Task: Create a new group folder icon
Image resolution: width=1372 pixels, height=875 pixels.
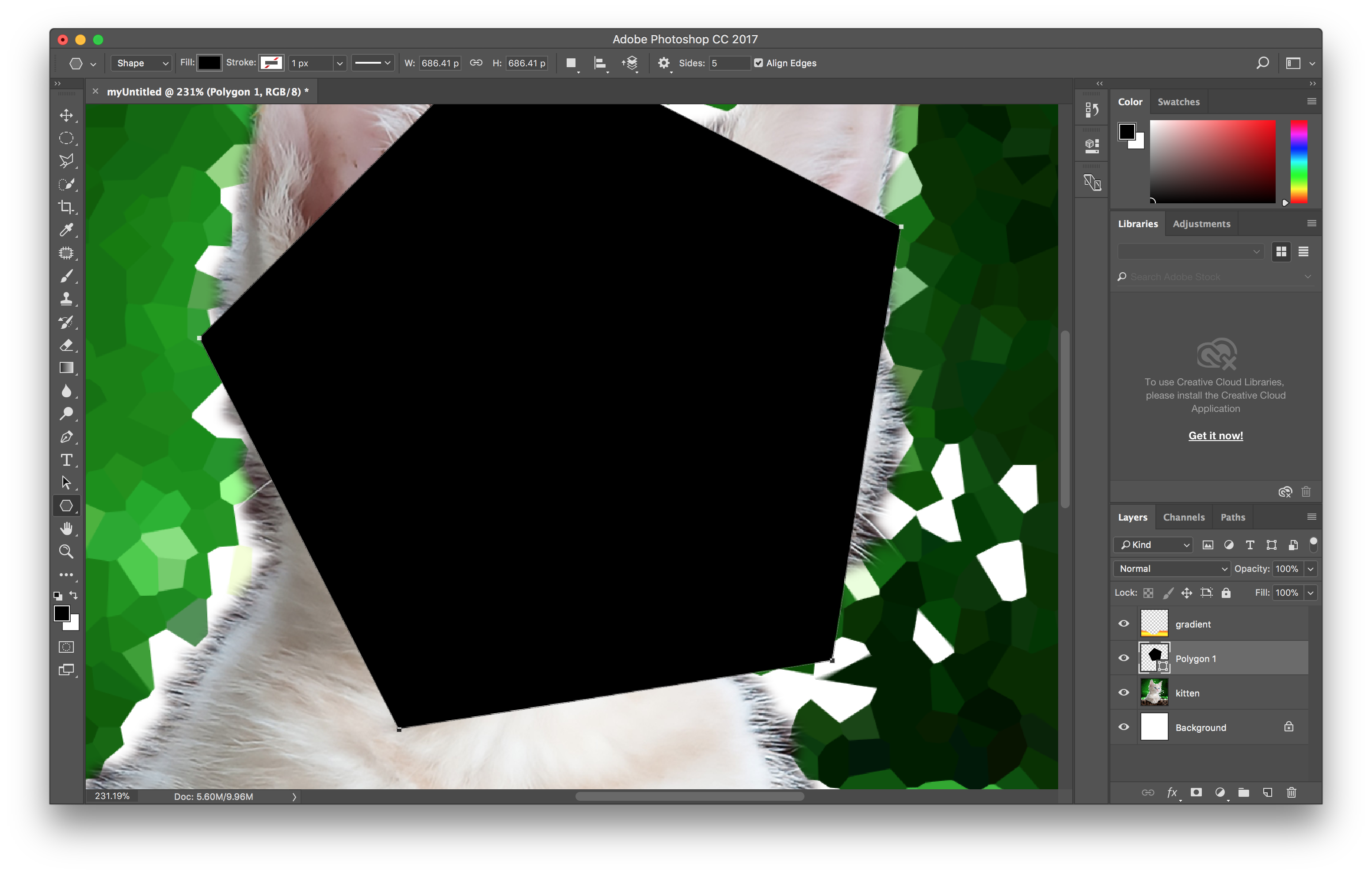Action: tap(1243, 792)
